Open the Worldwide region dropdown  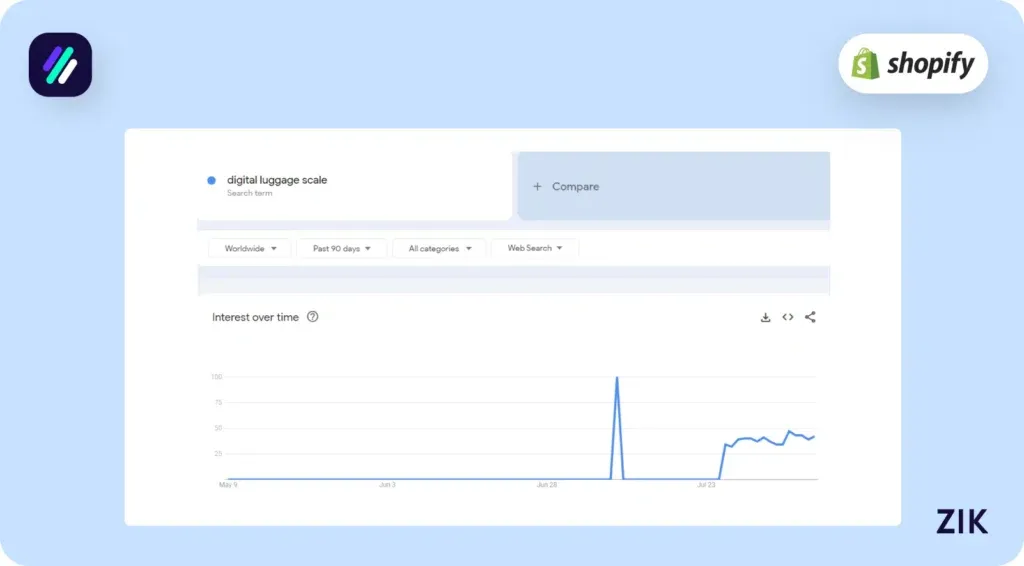pyautogui.click(x=250, y=248)
